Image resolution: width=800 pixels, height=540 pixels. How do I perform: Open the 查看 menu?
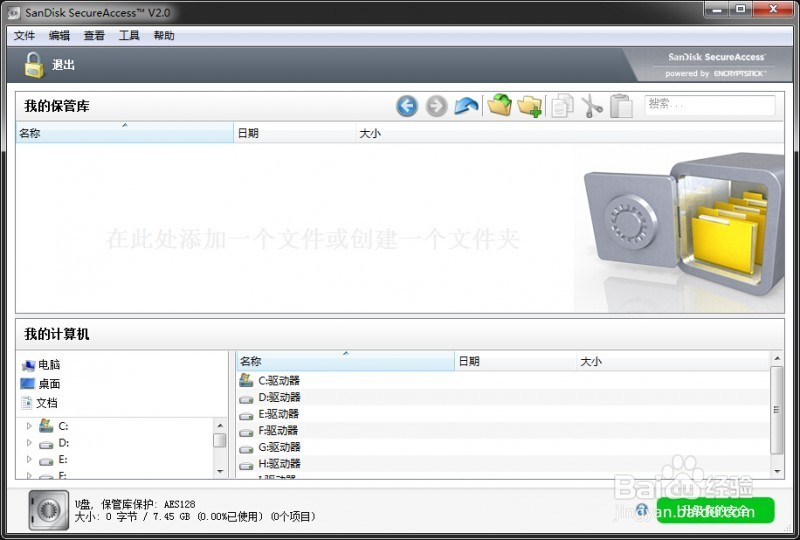pyautogui.click(x=94, y=36)
